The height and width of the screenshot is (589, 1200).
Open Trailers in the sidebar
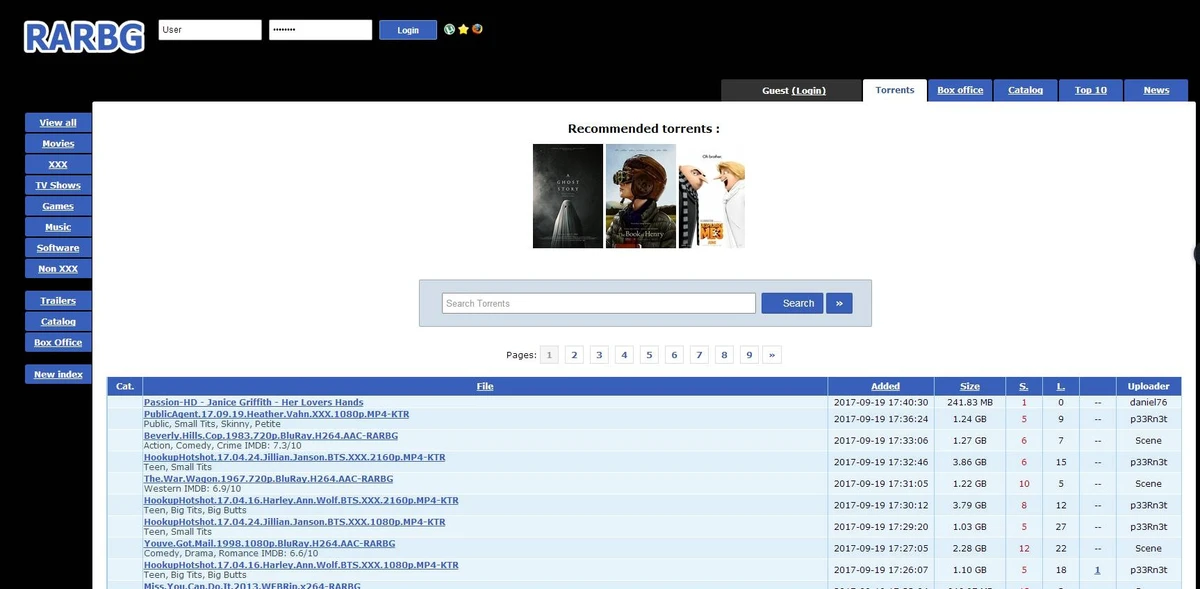[58, 300]
